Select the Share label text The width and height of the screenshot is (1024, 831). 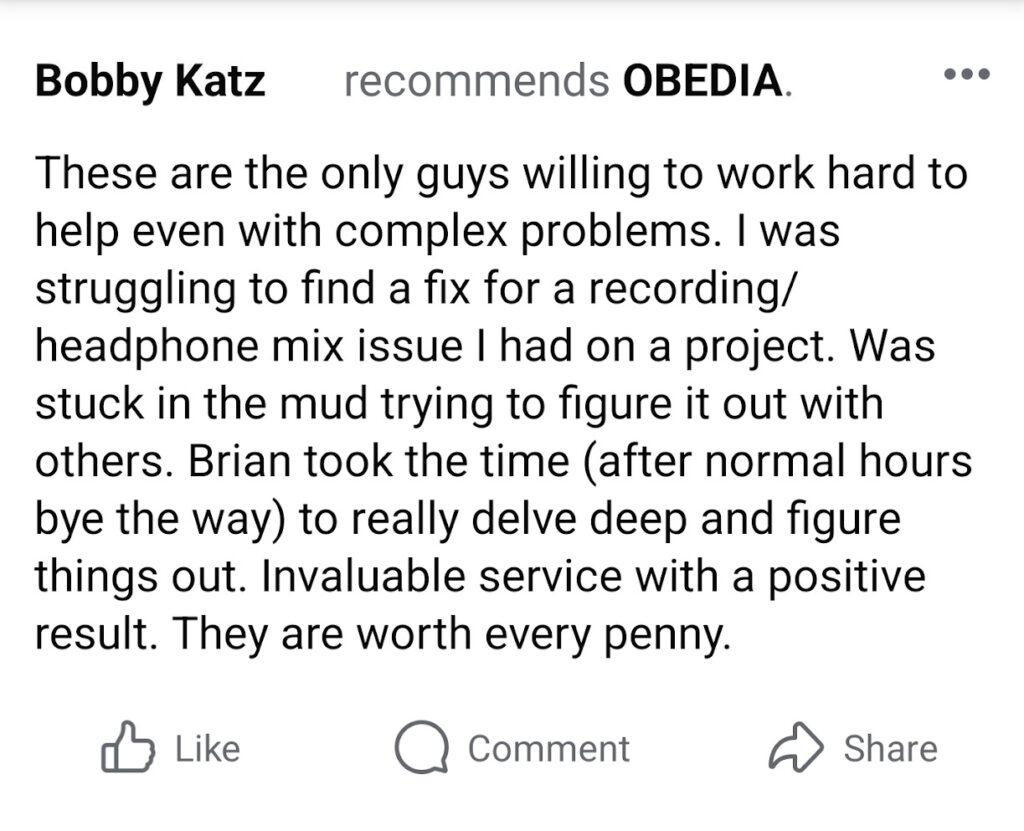[890, 749]
